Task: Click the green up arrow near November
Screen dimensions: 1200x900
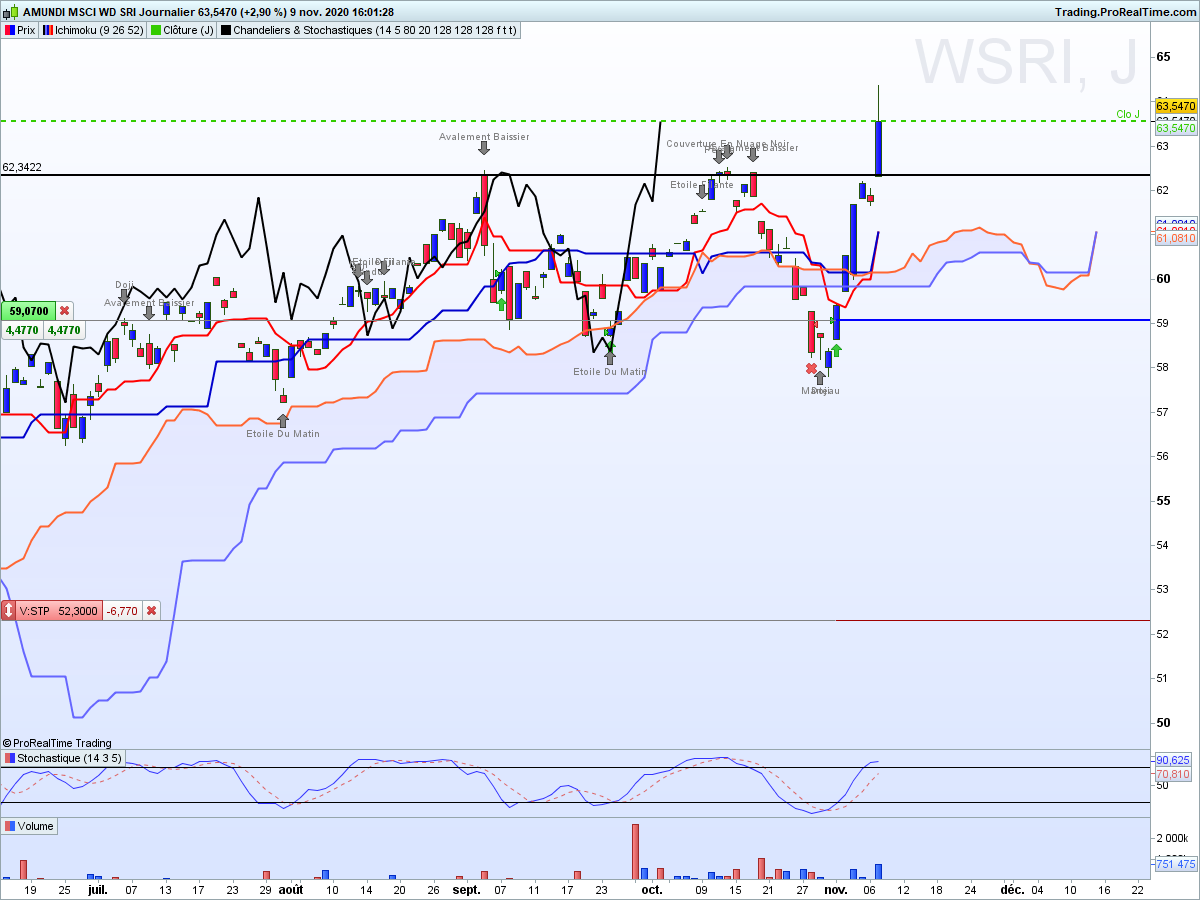Action: [x=836, y=350]
